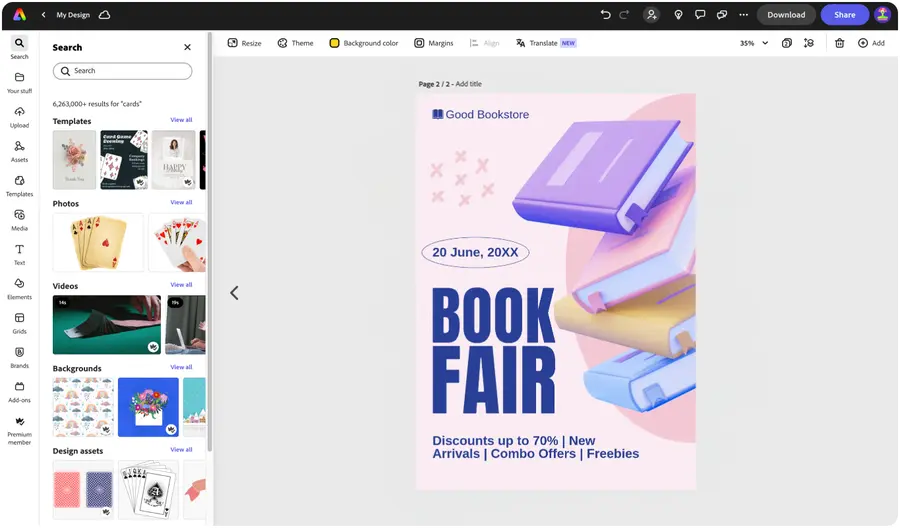Open the Media panel

20,220
